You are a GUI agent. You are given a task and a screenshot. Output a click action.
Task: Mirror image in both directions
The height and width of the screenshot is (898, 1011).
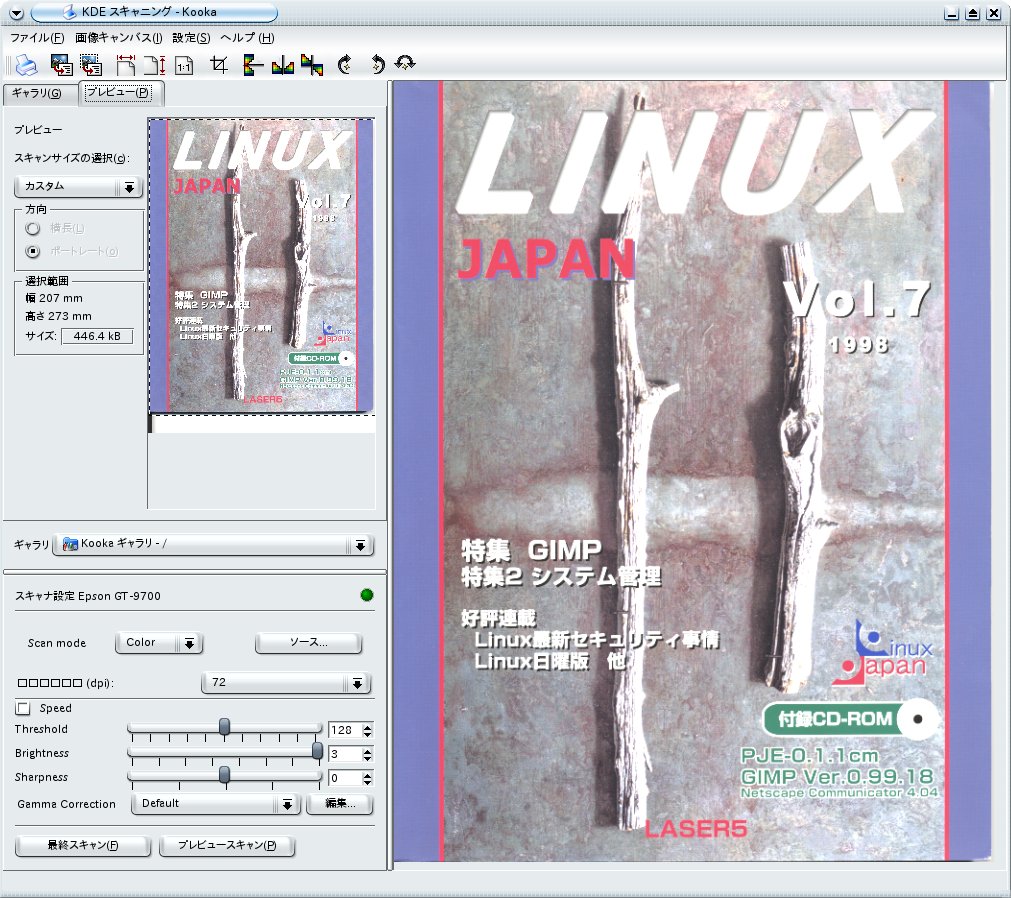[x=312, y=64]
